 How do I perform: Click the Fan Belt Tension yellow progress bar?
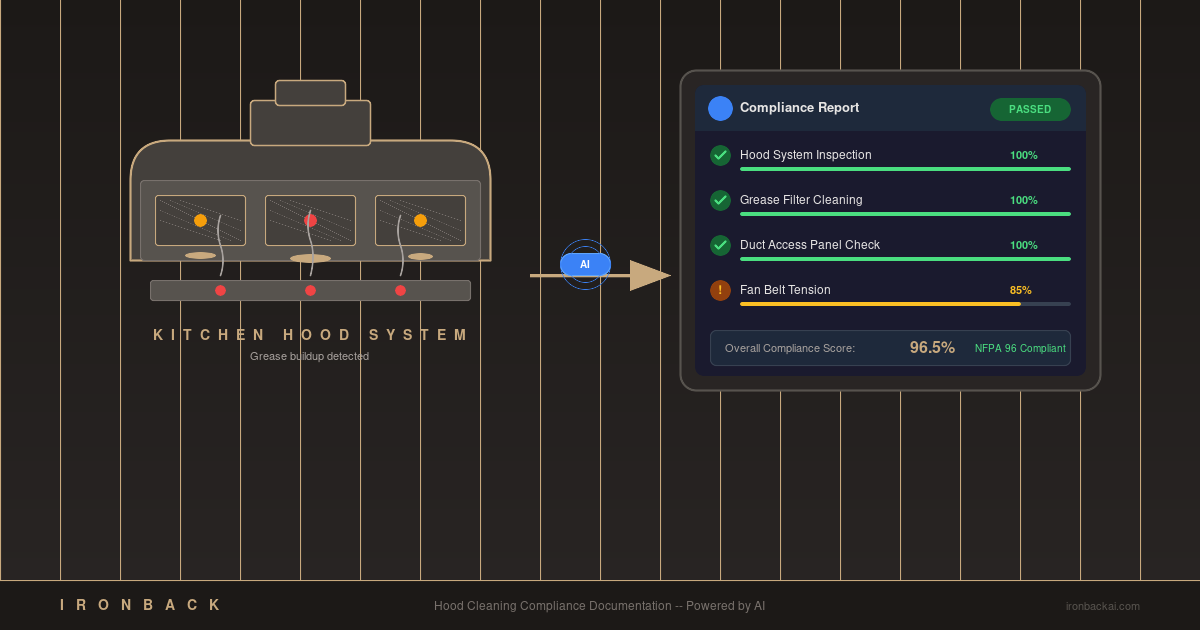point(880,304)
